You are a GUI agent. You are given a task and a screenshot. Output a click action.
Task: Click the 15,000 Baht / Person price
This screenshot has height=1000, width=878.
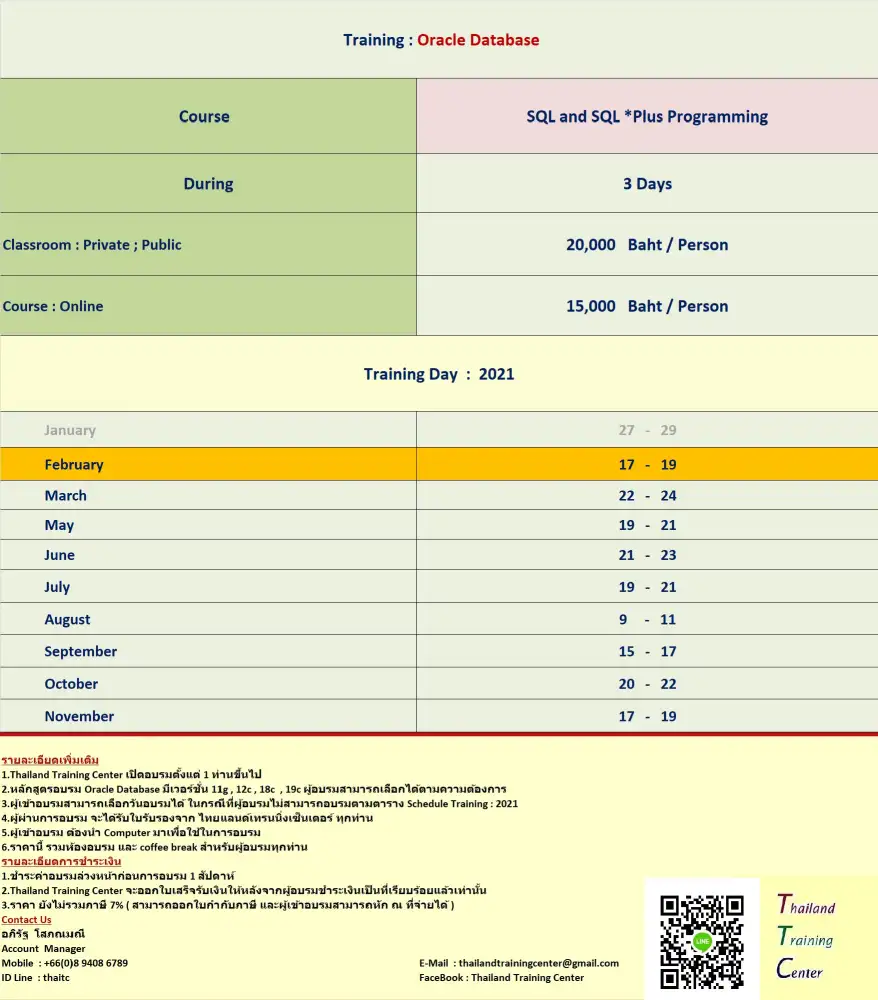[647, 306]
